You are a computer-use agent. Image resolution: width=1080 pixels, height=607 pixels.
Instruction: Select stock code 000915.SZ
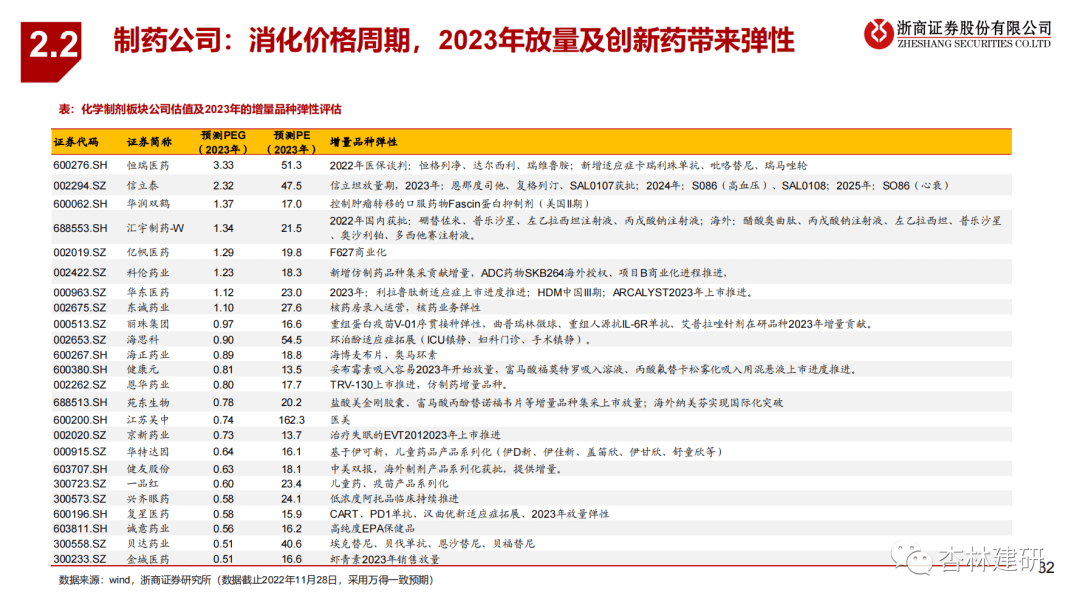coord(80,452)
